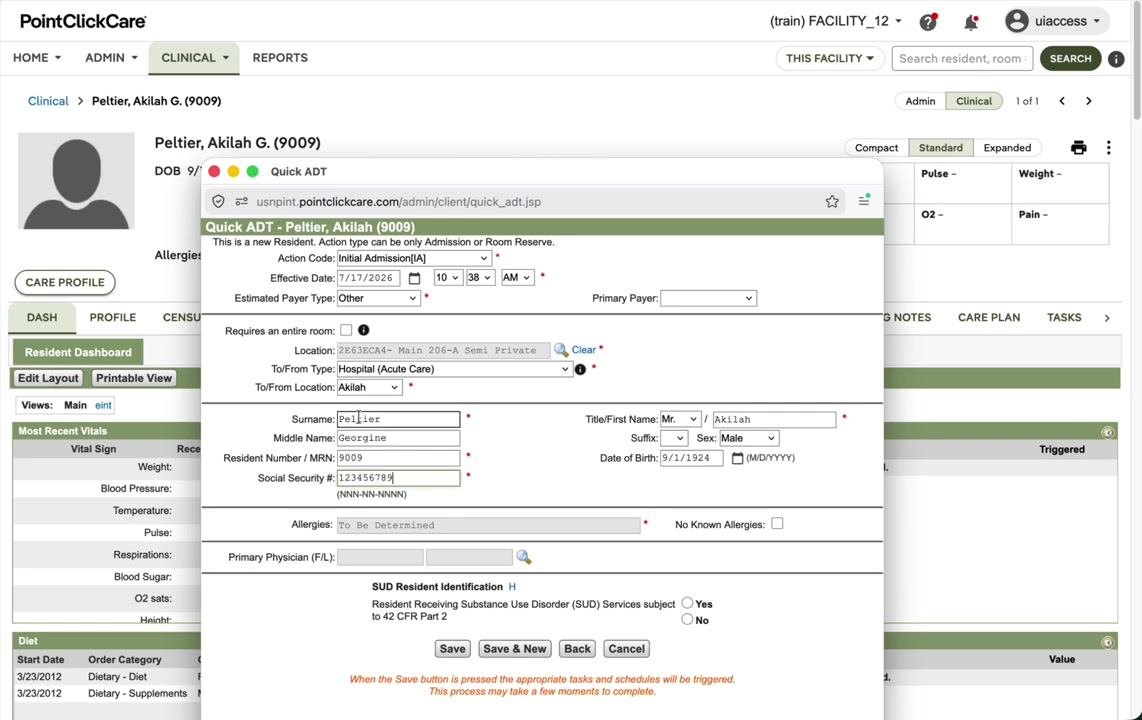Open the three-dot more options menu
The height and width of the screenshot is (720, 1142).
tap(1108, 148)
